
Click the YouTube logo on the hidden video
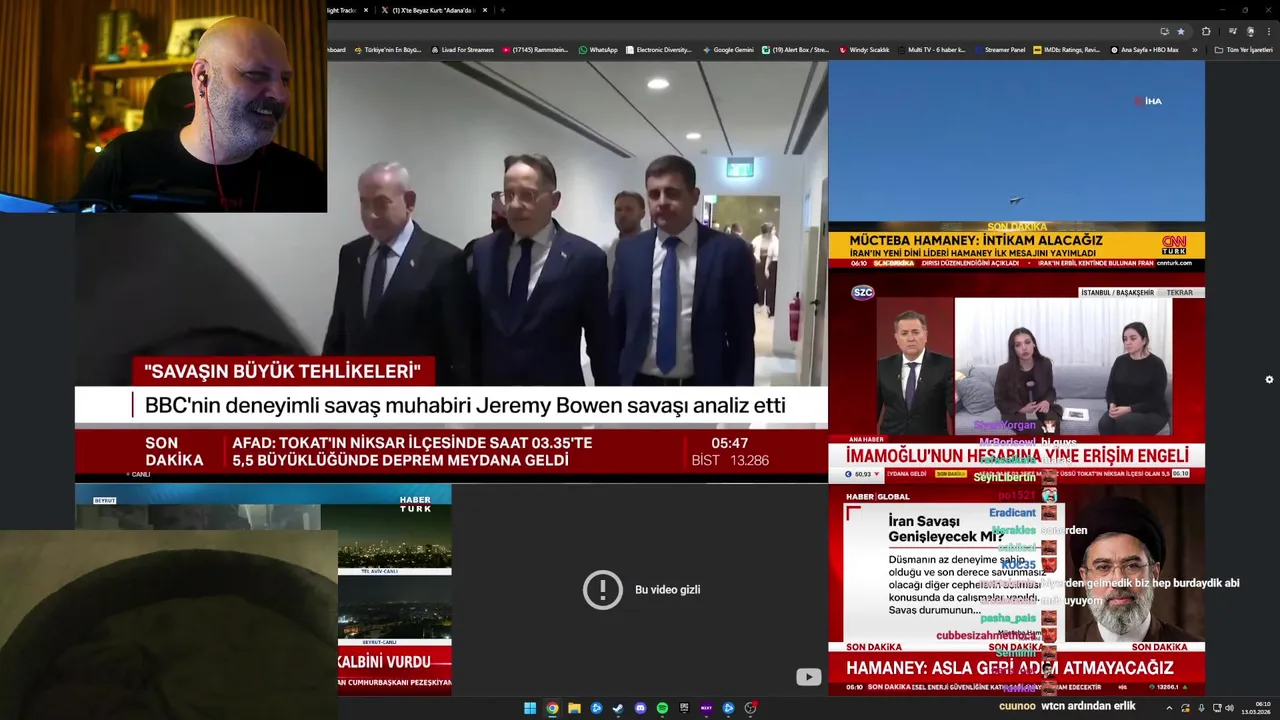(x=808, y=677)
